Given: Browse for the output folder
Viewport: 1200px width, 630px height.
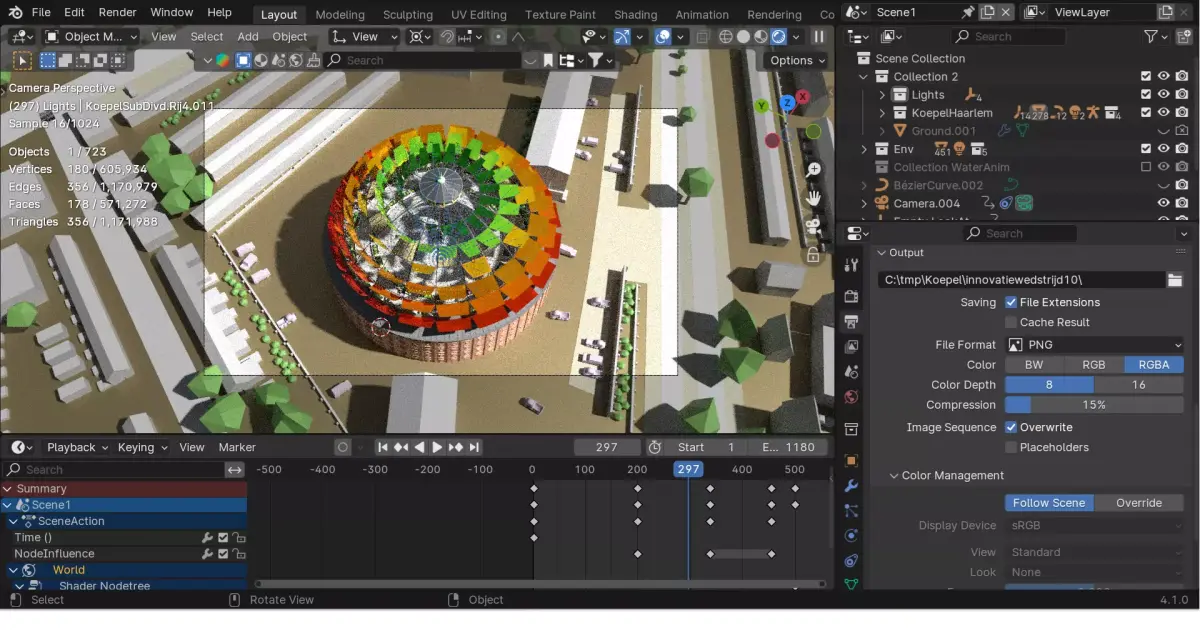Looking at the screenshot, I should click(1175, 280).
